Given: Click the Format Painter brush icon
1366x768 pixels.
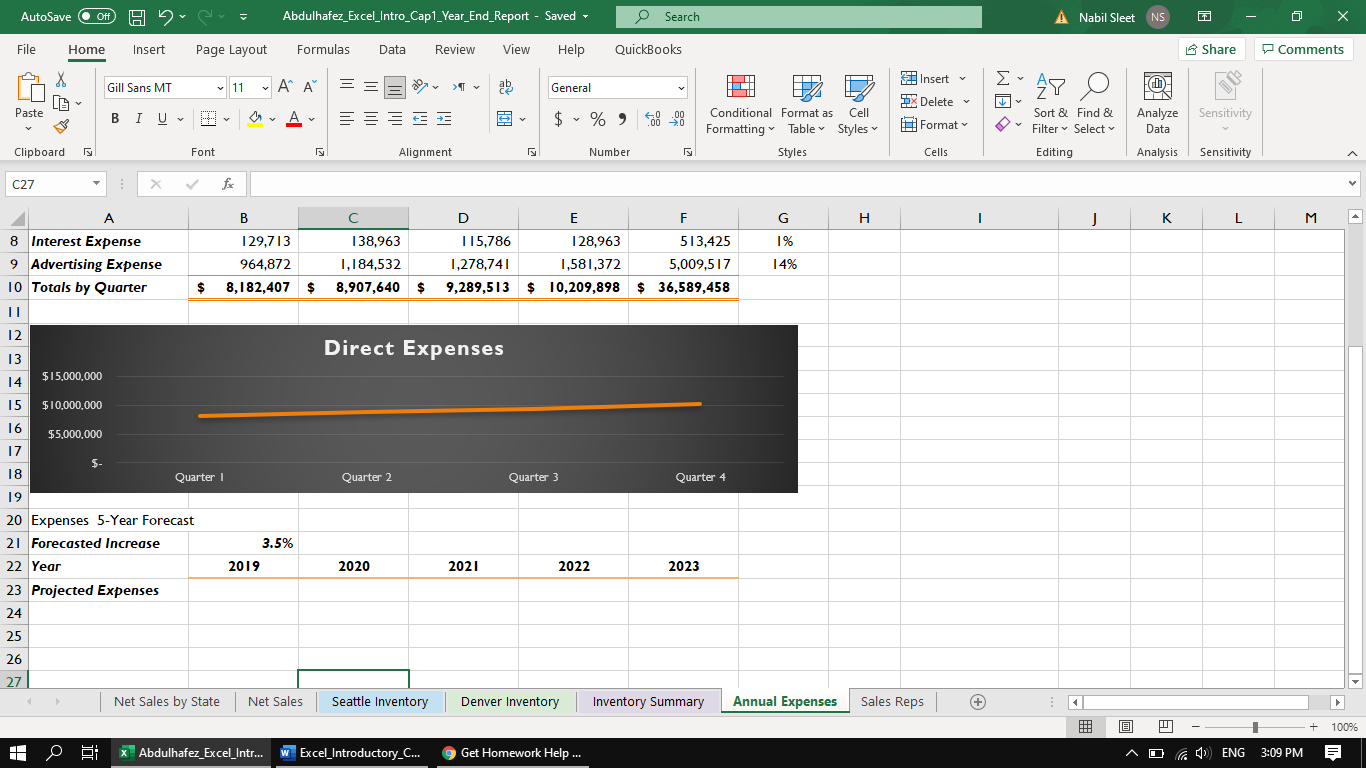Looking at the screenshot, I should tap(61, 127).
